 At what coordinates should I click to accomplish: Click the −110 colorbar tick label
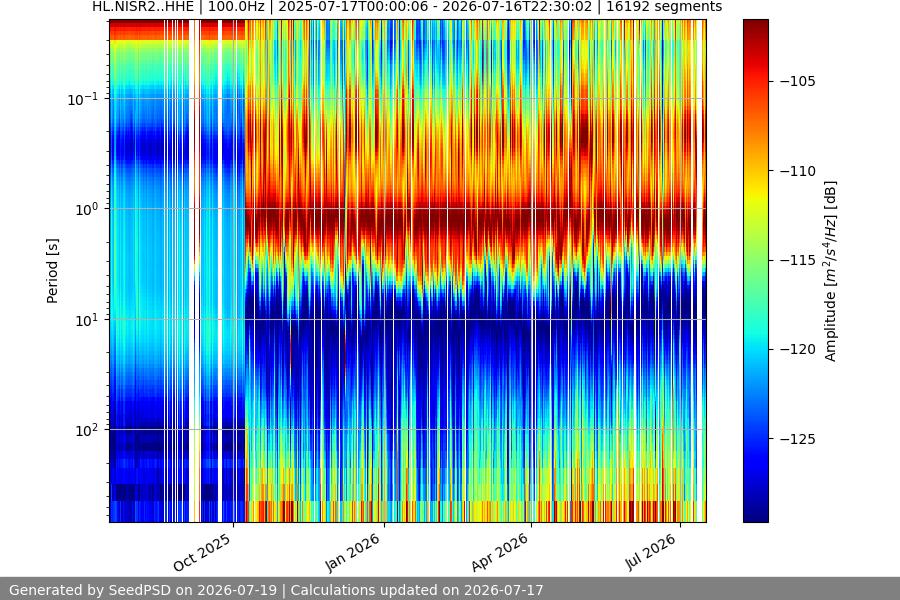798,171
